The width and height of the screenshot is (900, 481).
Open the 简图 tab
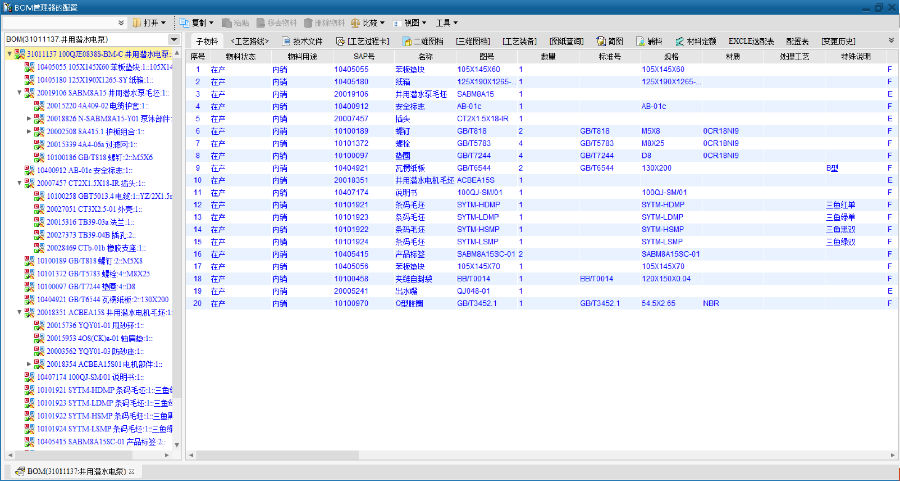coord(609,41)
